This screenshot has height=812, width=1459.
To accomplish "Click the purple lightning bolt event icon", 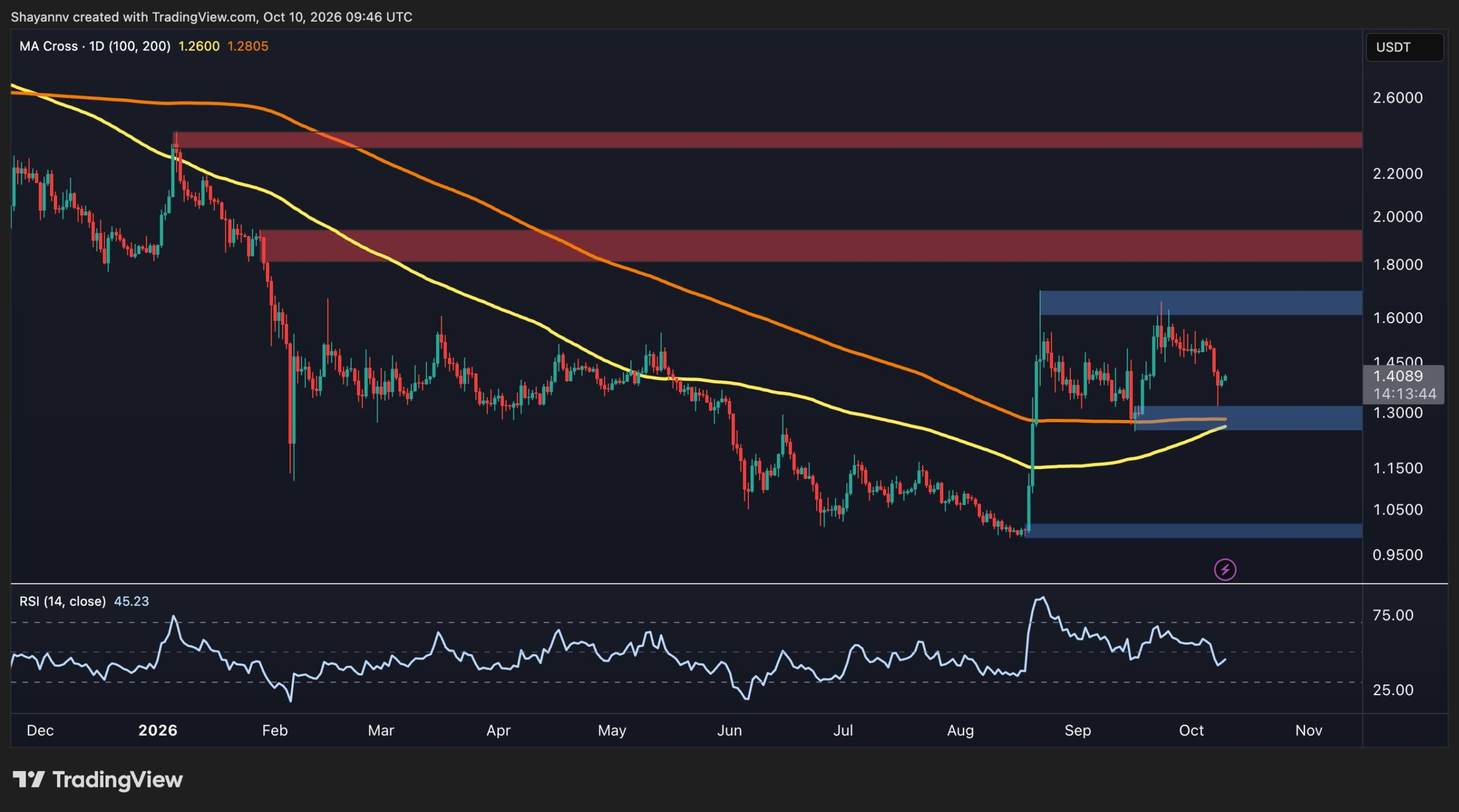I will tap(1225, 569).
